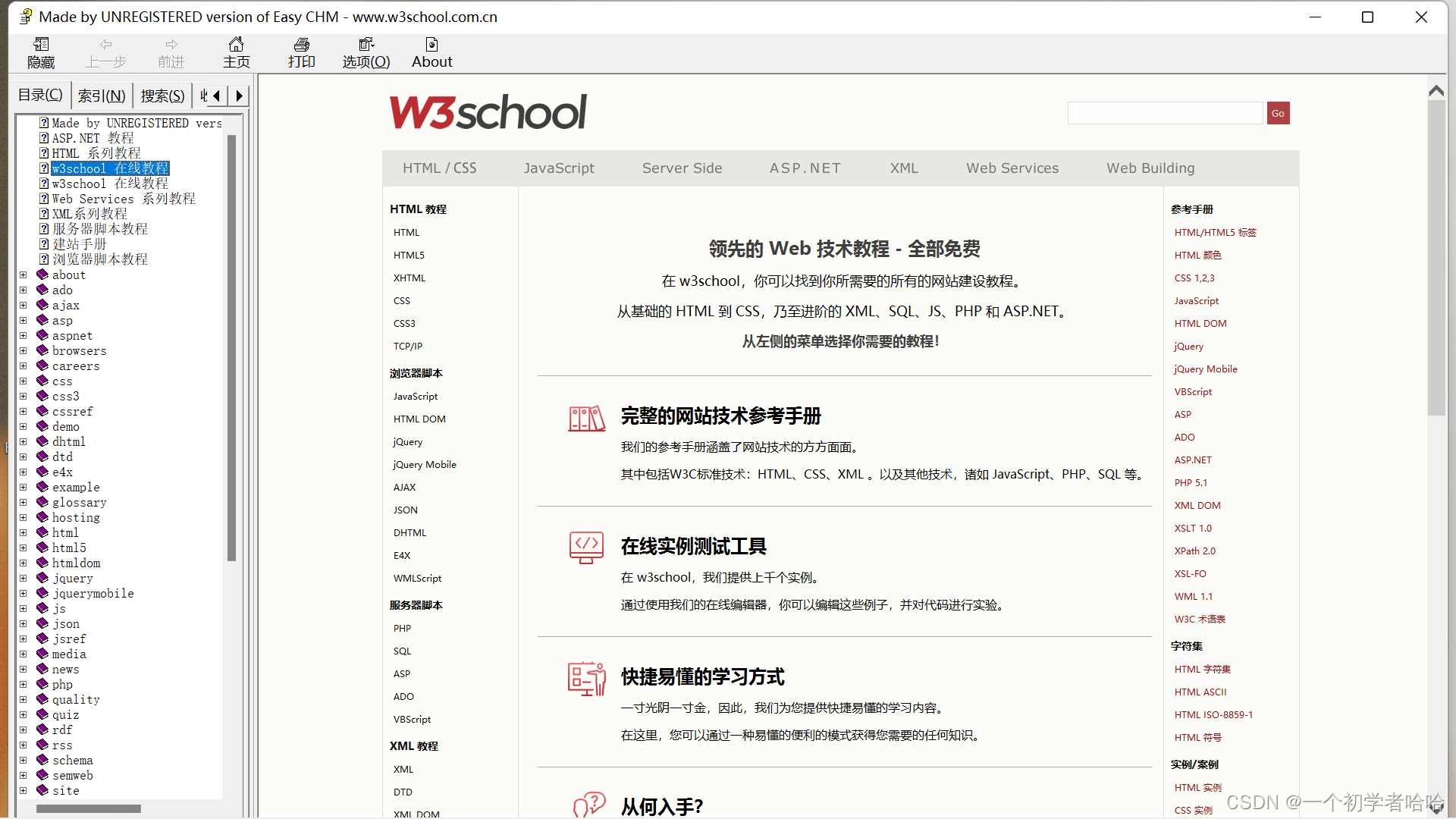Screen dimensions: 1456x819
Task: Open the 选项(O) options toolbar icon
Action: [366, 53]
